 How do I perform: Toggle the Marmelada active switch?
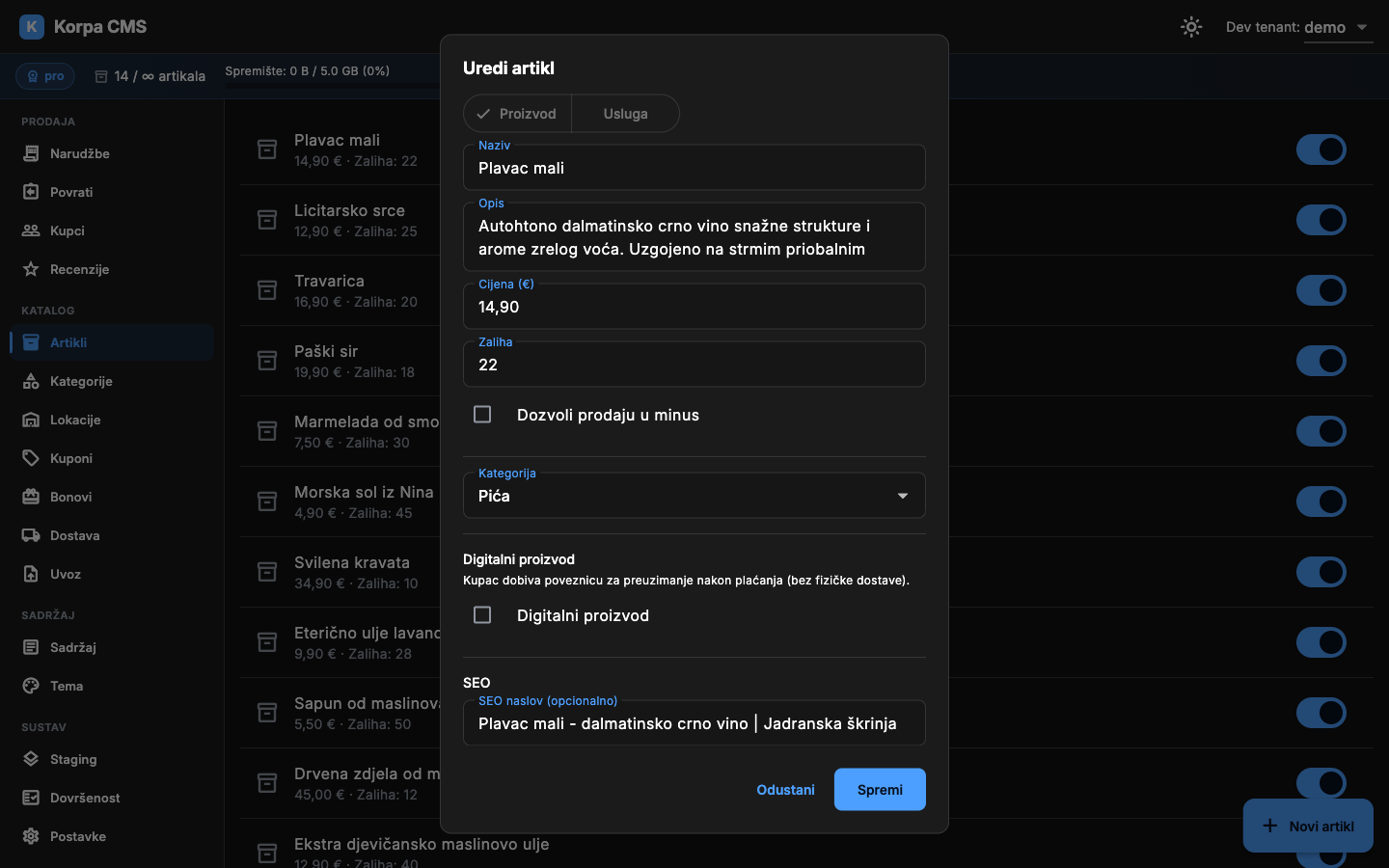(x=1321, y=431)
